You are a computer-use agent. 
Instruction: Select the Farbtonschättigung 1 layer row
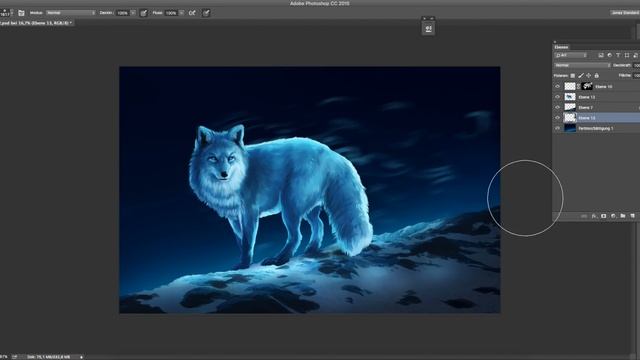point(597,128)
